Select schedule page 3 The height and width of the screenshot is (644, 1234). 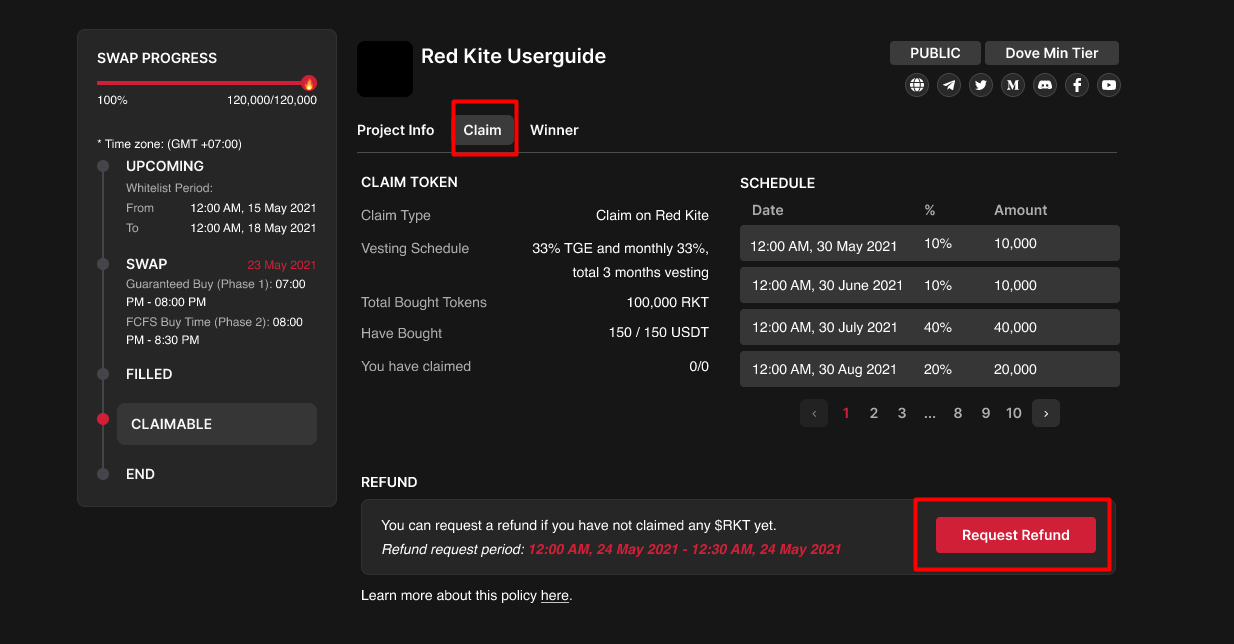coord(902,413)
